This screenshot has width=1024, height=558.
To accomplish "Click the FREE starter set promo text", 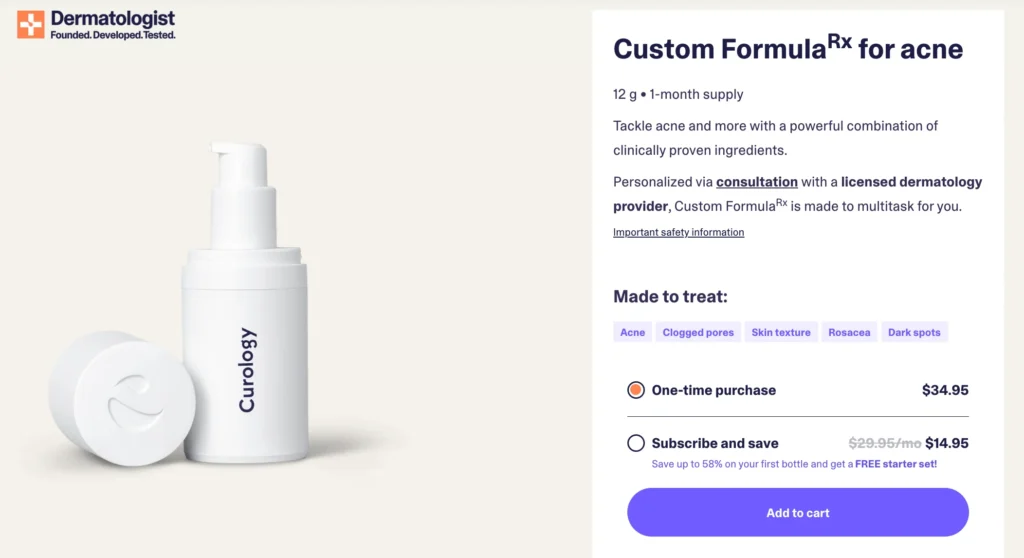I will [896, 464].
